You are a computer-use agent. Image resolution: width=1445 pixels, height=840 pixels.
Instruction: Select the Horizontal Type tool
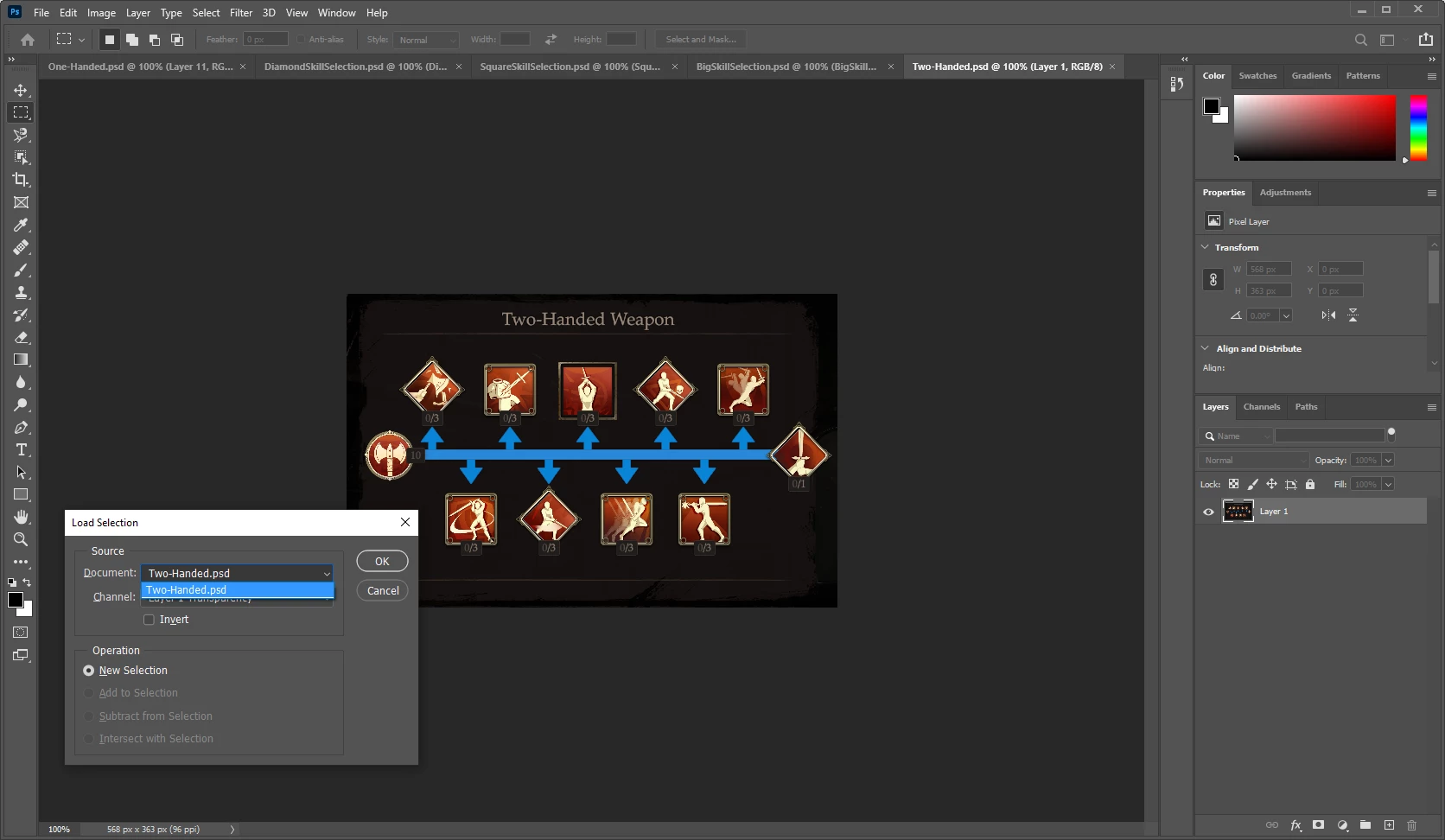21,449
